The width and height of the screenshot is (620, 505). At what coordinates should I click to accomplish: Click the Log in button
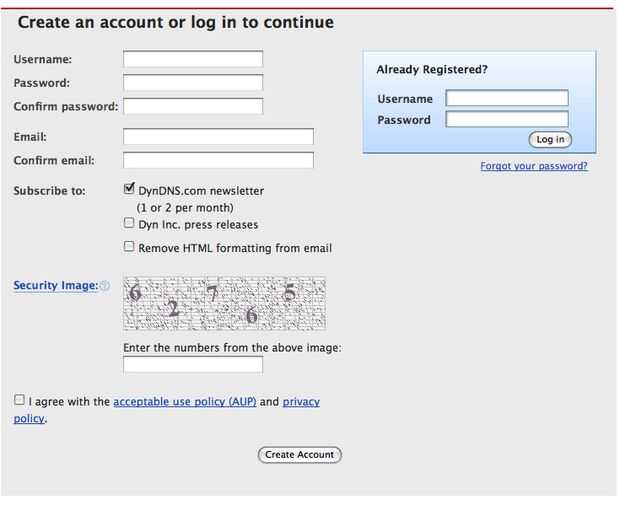point(550,140)
